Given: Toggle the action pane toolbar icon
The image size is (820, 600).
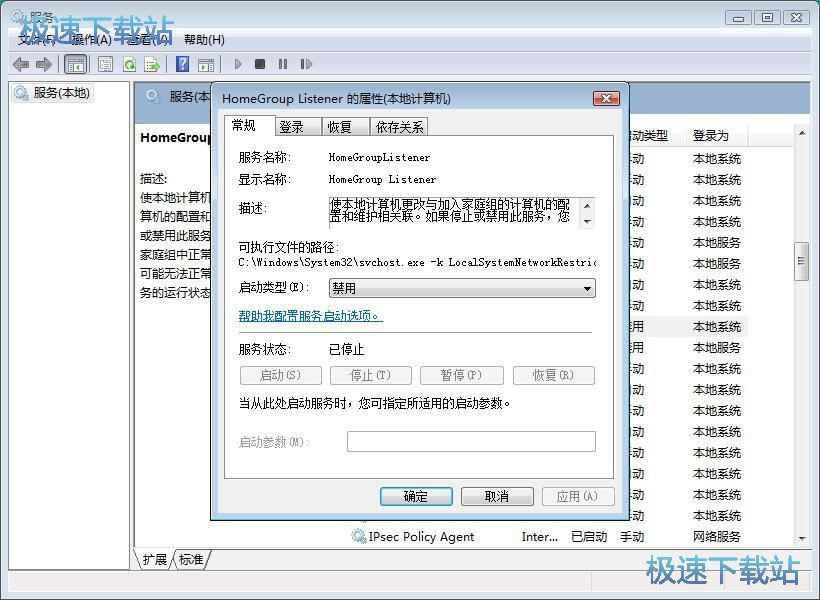Looking at the screenshot, I should (206, 64).
